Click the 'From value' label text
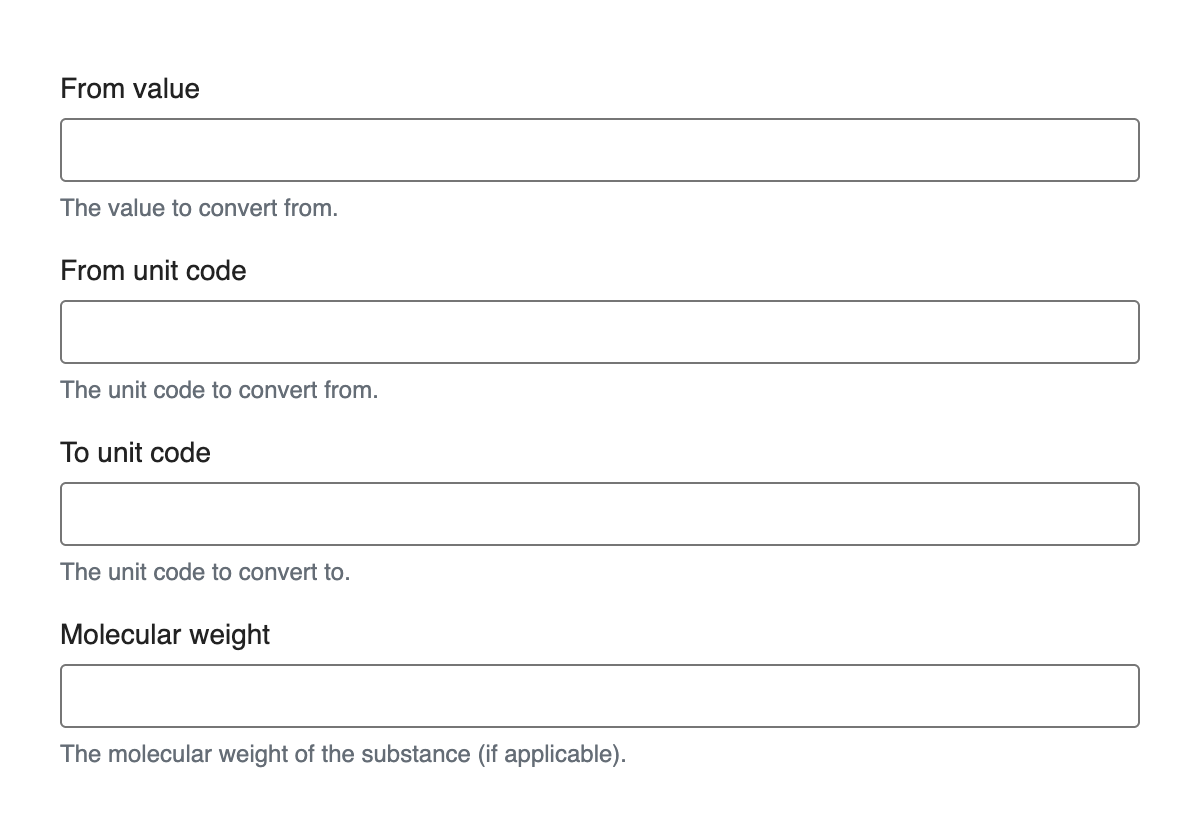This screenshot has width=1200, height=840. click(130, 89)
